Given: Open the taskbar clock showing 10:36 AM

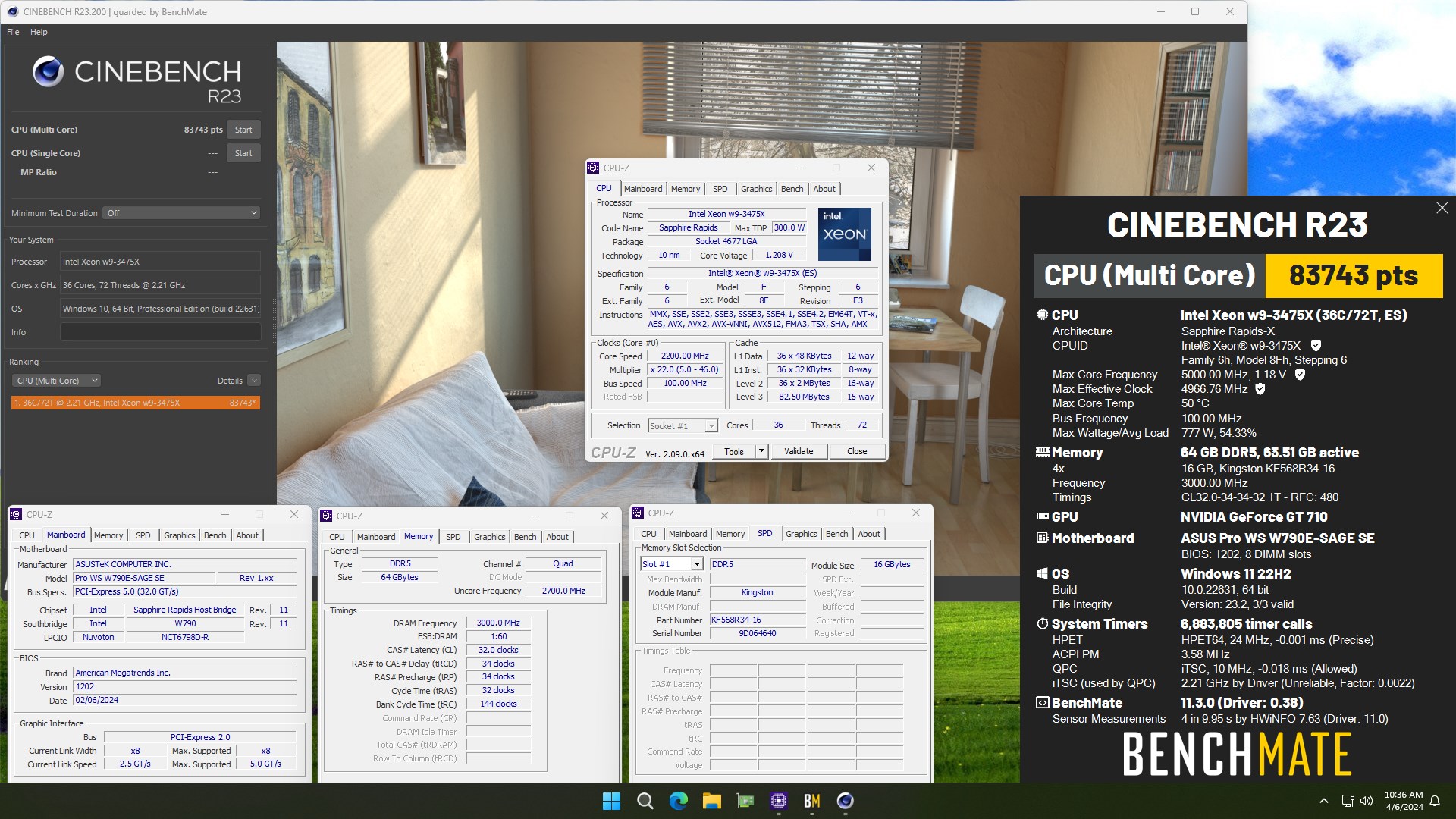Looking at the screenshot, I should 1404,801.
